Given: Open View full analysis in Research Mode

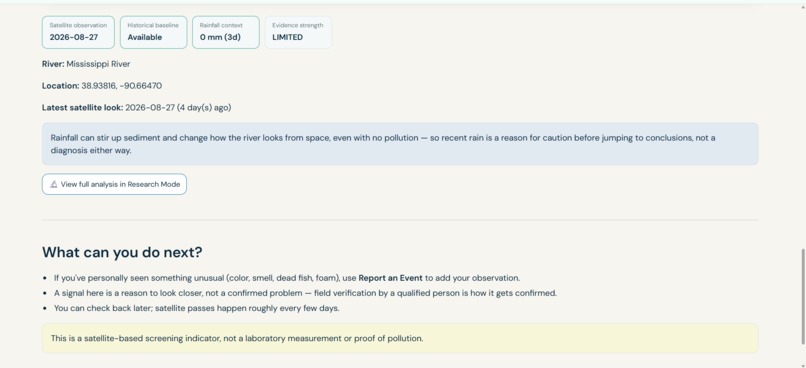Looking at the screenshot, I should tap(114, 184).
